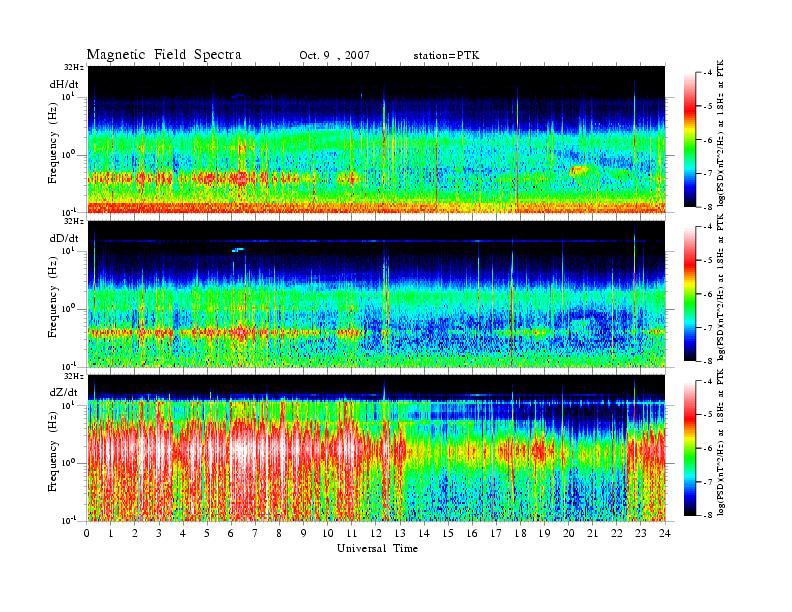Click the date 'Oct. 9, 2007'

[x=334, y=55]
